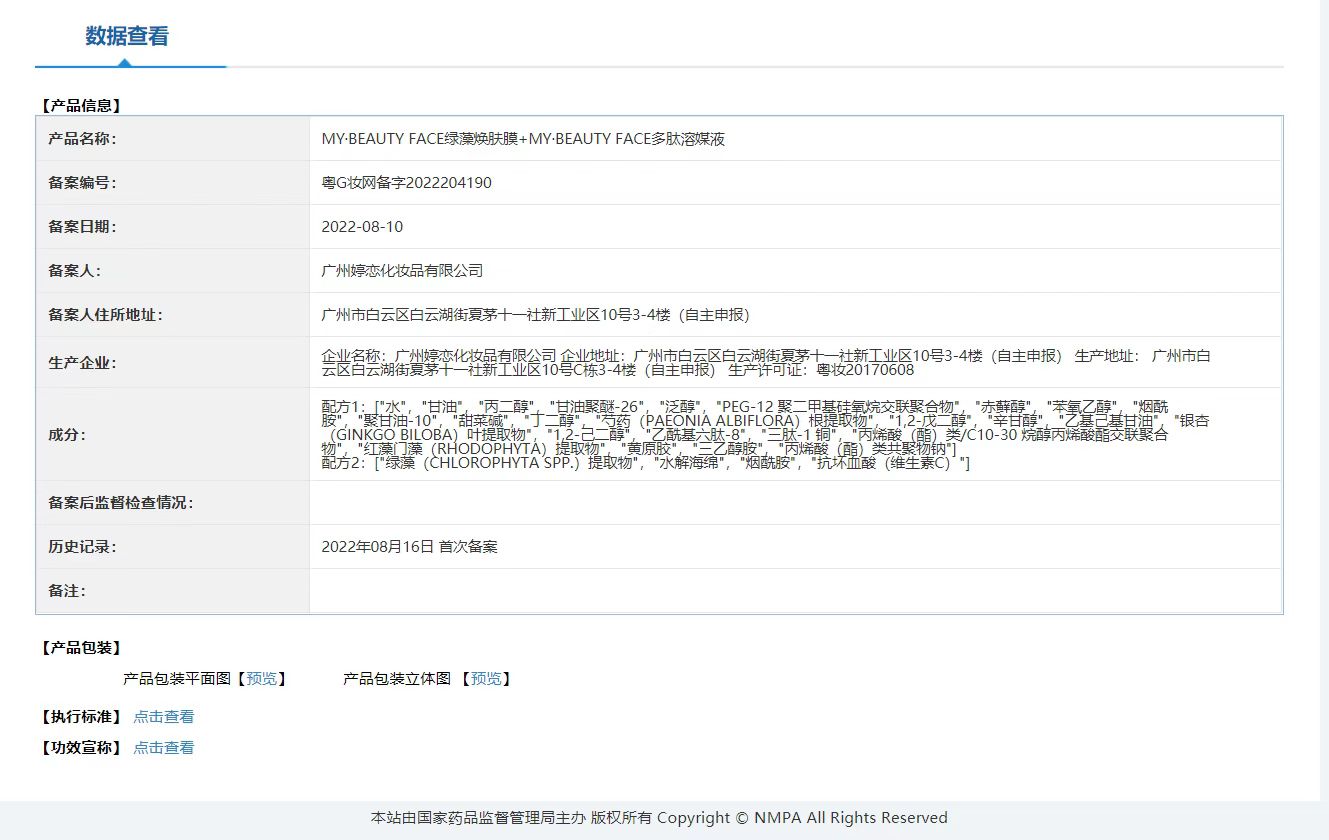Select the 【产品信息】 section heading
The image size is (1329, 840).
pyautogui.click(x=81, y=105)
